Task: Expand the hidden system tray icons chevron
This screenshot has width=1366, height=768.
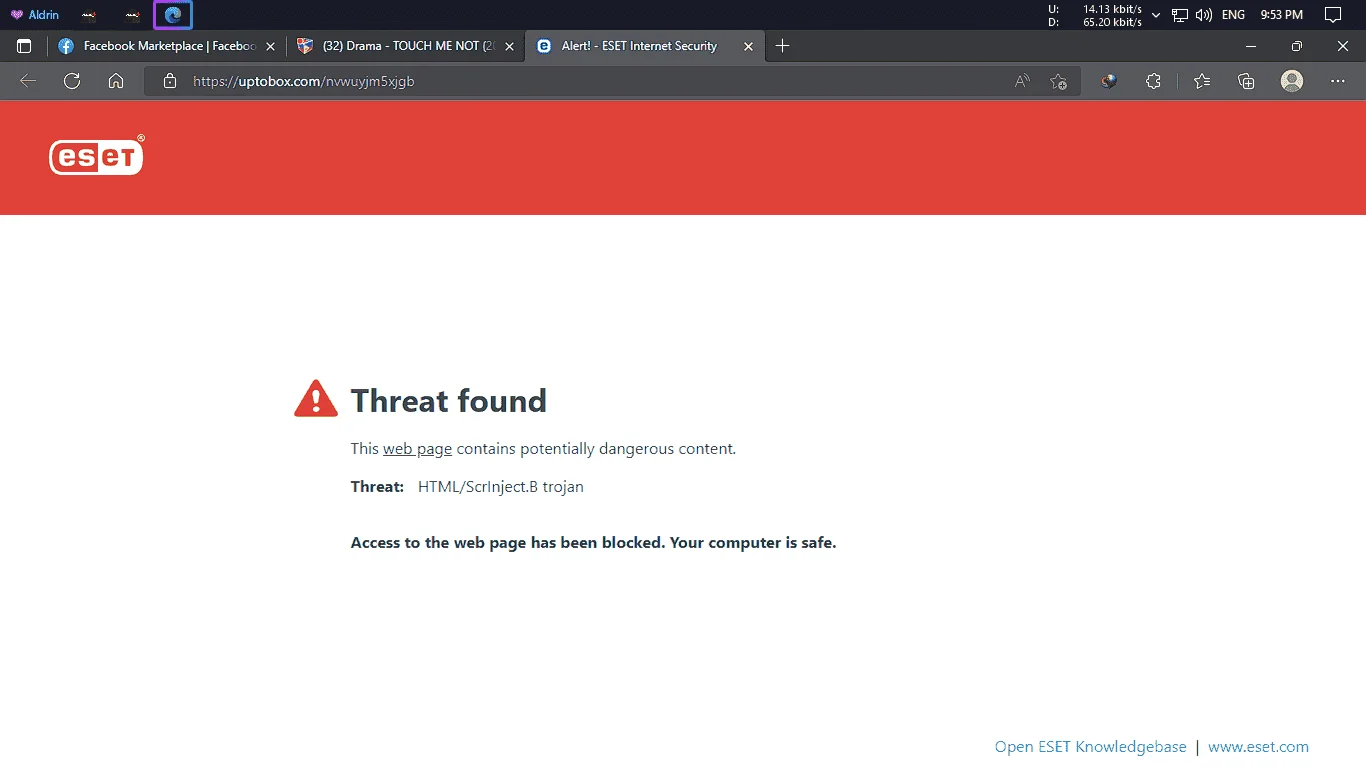Action: [1156, 15]
